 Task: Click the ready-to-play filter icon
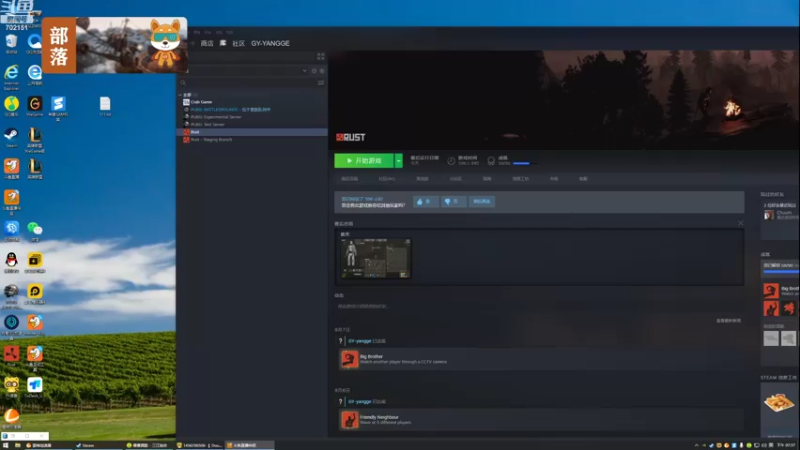point(321,71)
